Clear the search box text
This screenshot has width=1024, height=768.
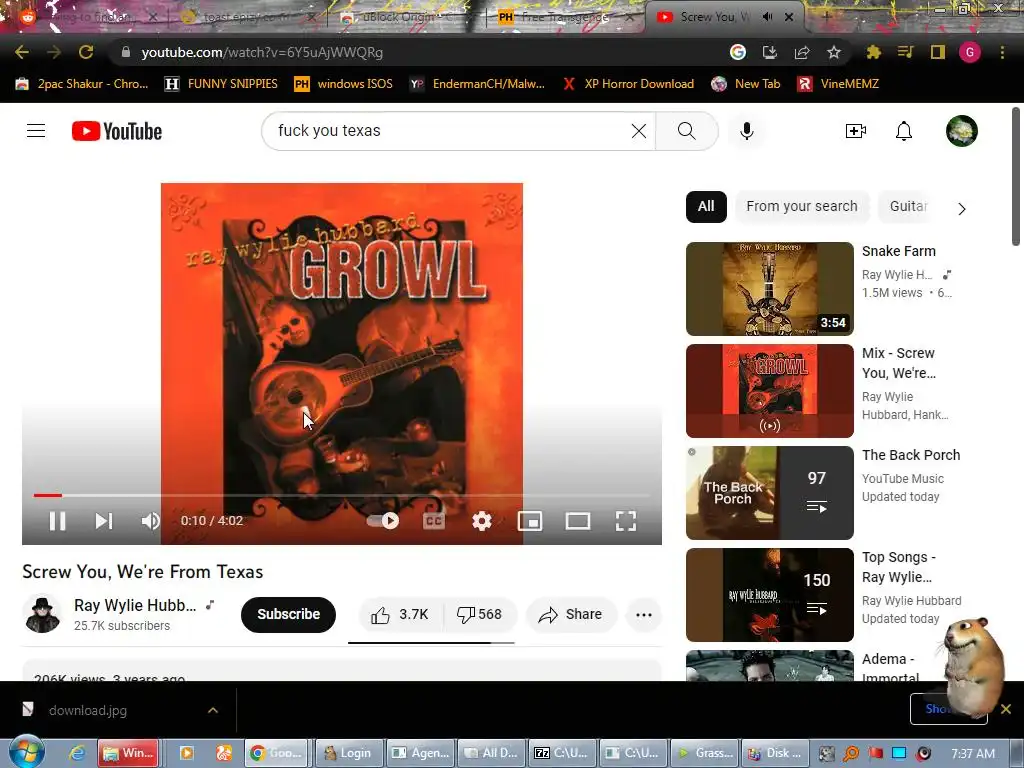[639, 131]
